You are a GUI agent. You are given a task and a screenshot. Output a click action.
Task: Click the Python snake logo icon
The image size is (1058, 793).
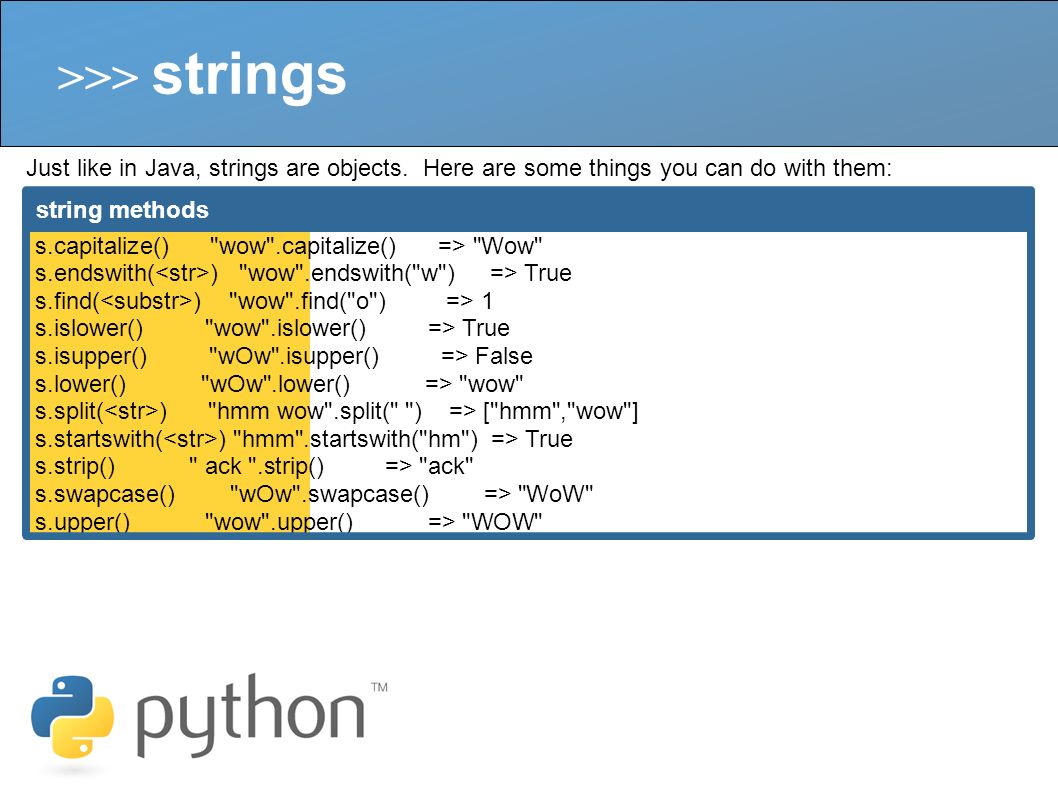click(72, 717)
